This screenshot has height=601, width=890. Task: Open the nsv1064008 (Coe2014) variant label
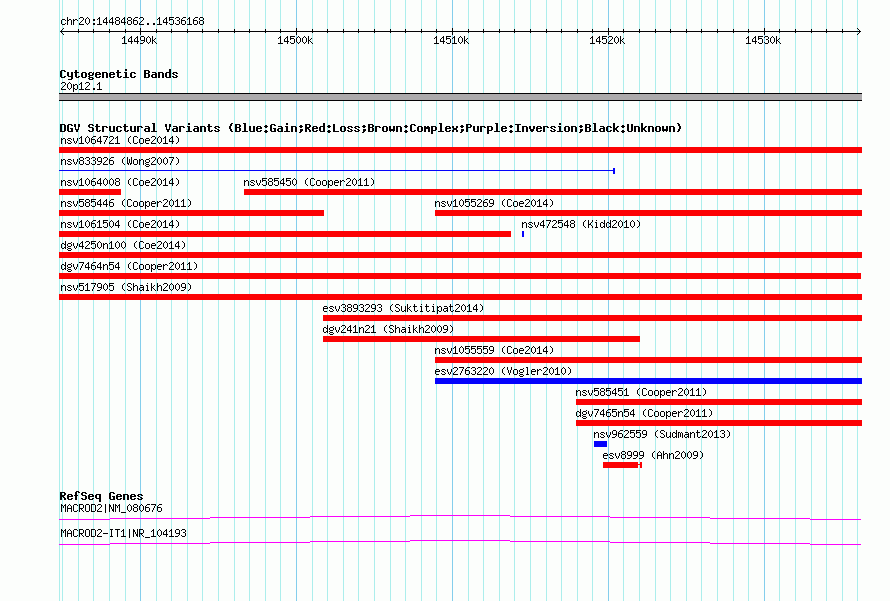(x=120, y=182)
